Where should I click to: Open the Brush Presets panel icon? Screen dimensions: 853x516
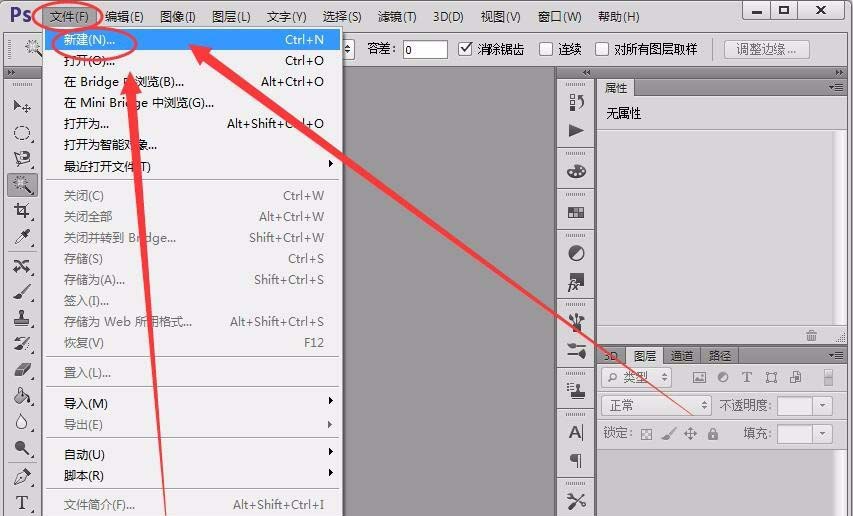576,350
